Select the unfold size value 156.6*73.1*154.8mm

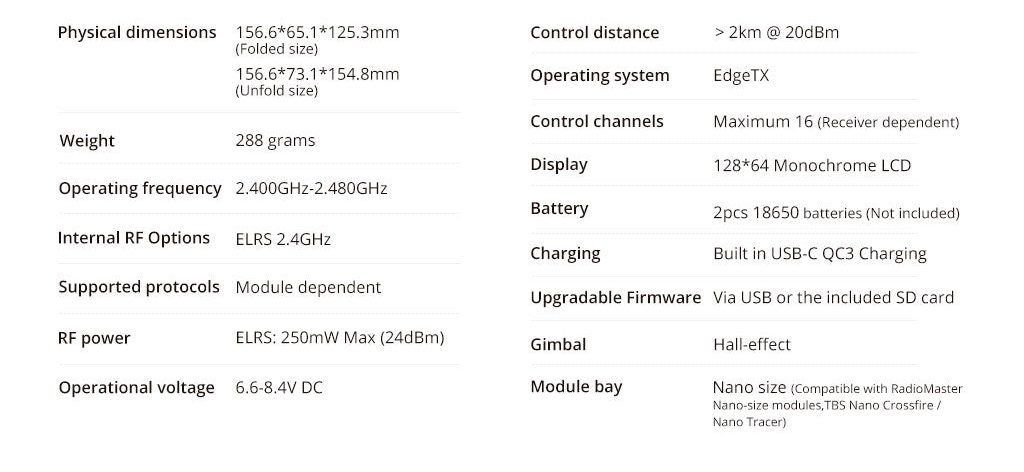pos(317,74)
